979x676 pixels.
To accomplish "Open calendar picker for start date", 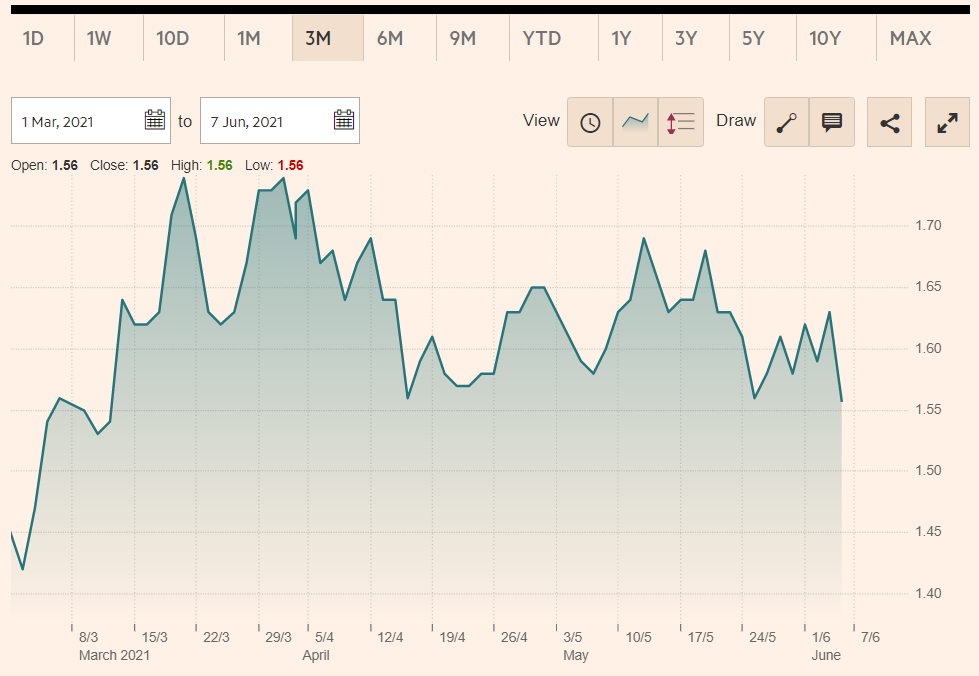I will pos(155,121).
